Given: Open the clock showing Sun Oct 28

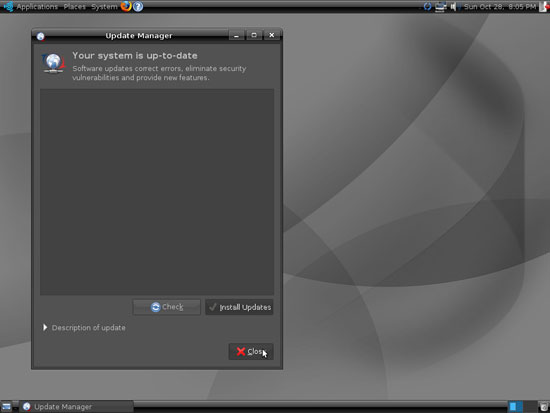Looking at the screenshot, I should coord(499,7).
